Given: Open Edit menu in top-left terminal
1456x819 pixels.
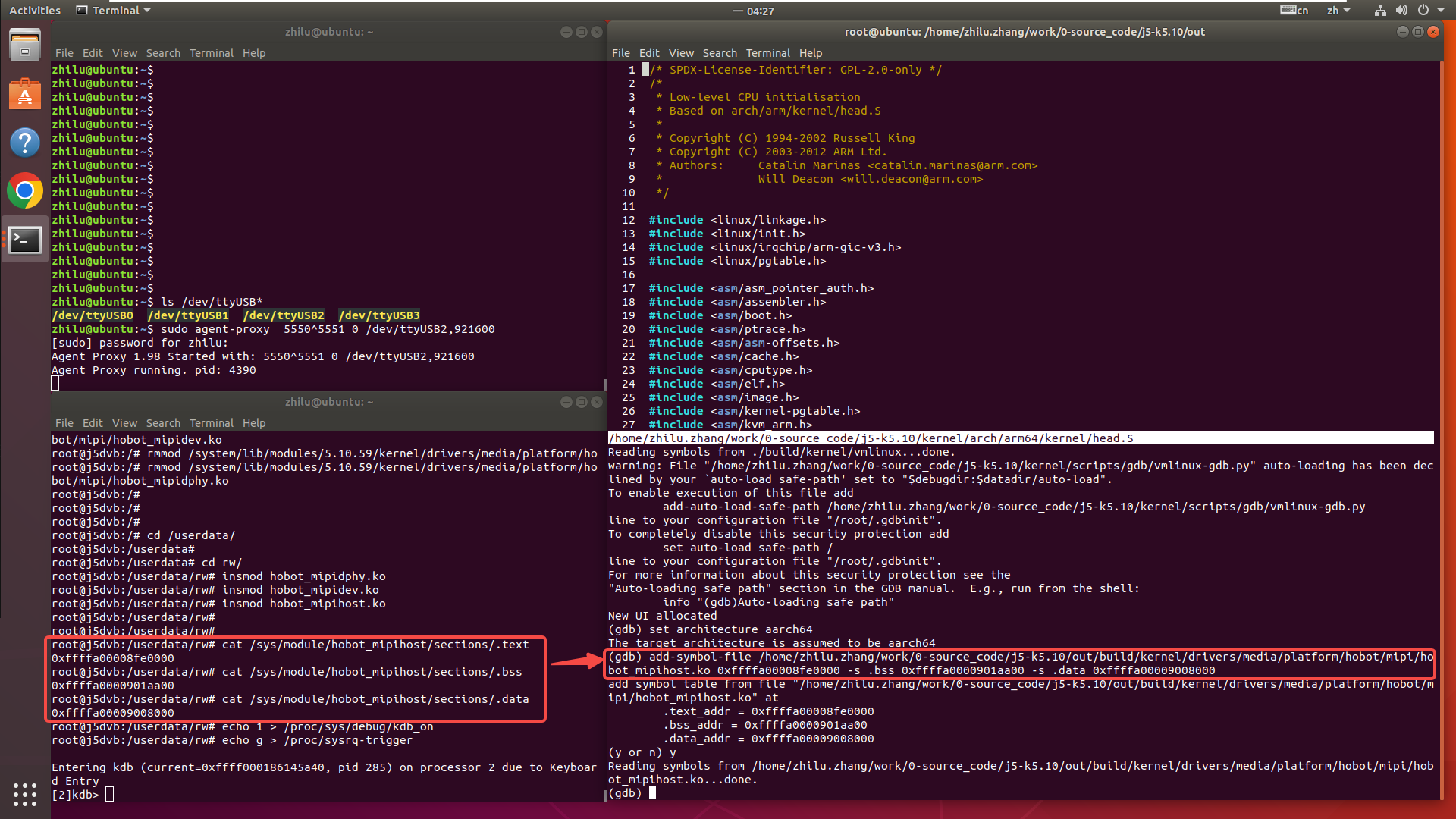Looking at the screenshot, I should tap(93, 53).
